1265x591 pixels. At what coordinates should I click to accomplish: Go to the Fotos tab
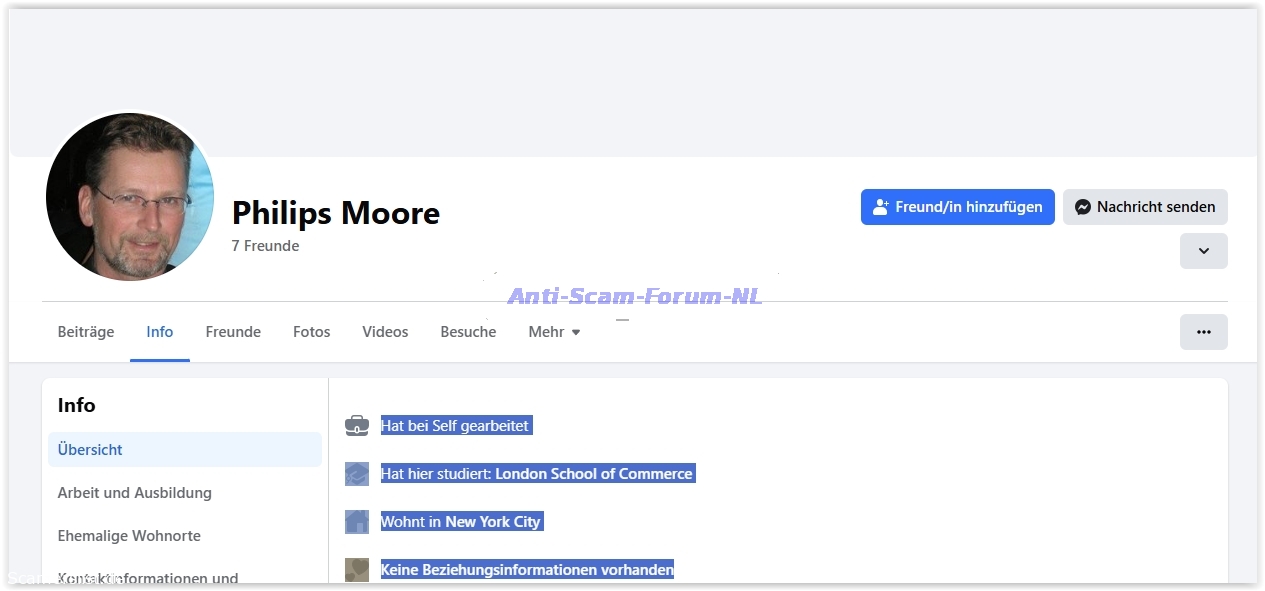[x=311, y=332]
